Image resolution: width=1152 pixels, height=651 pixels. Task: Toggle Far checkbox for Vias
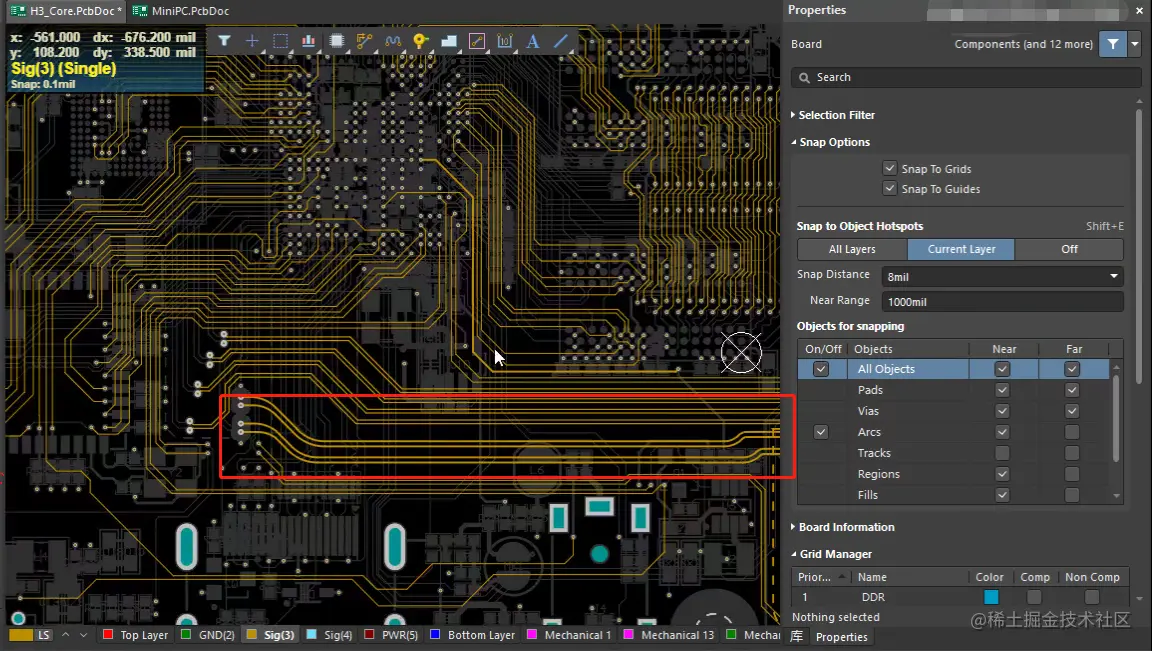1072,411
